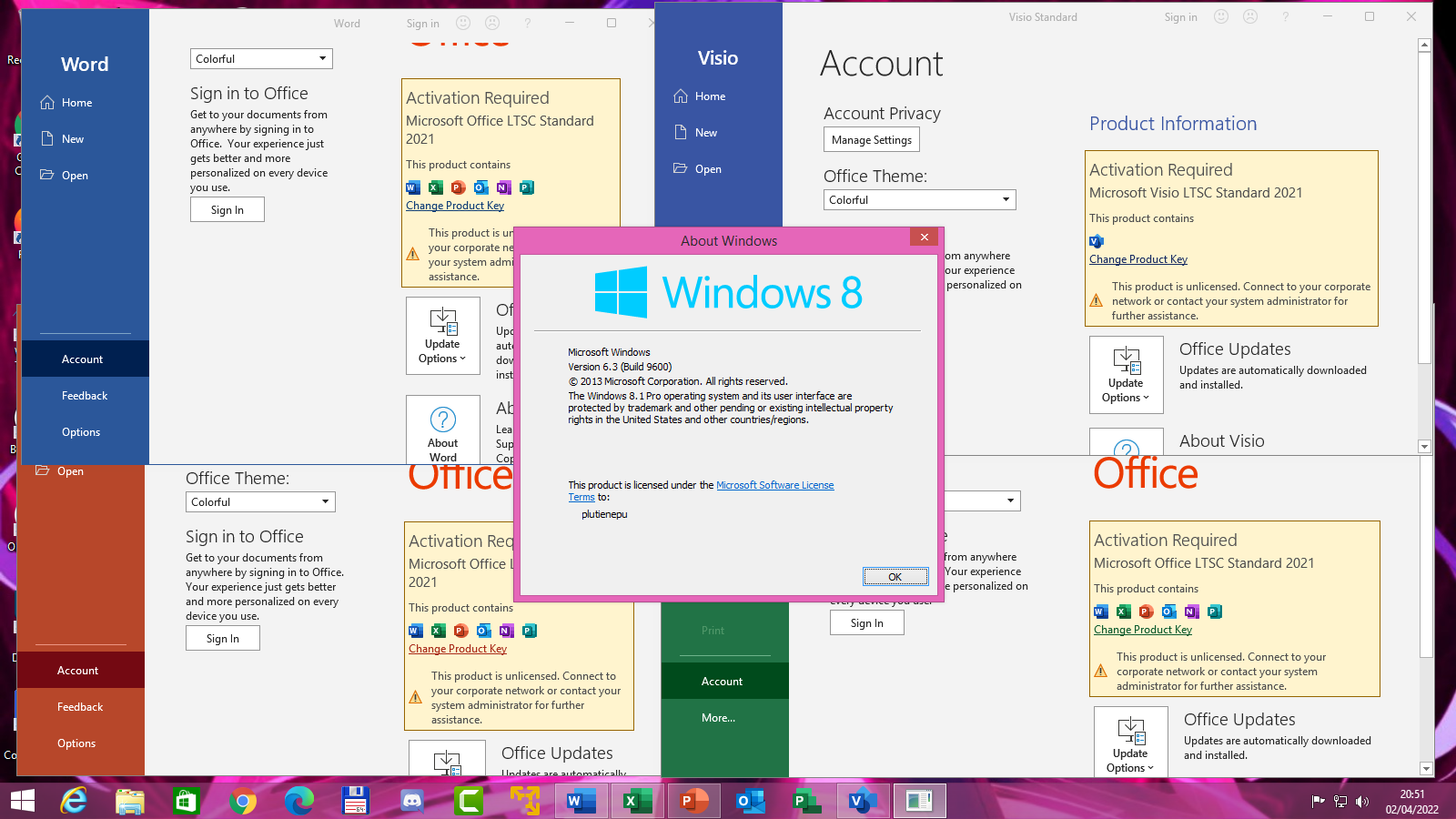Screen dimensions: 1456x819
Task: Select New in the Visio sidebar
Action: 706,133
